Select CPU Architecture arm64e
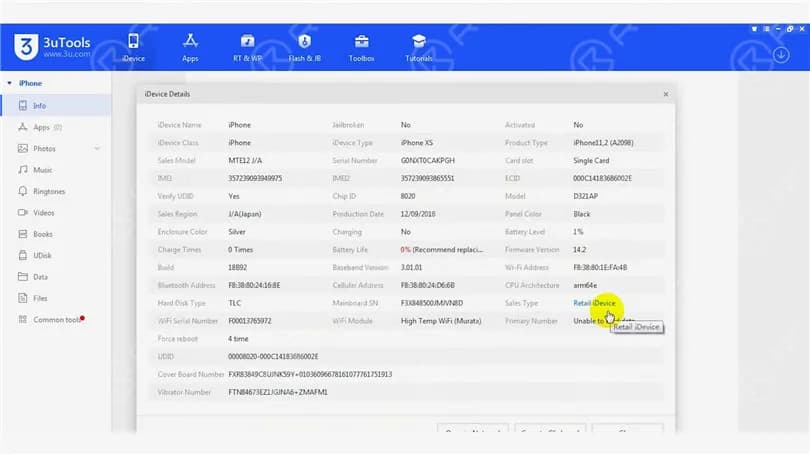The height and width of the screenshot is (455, 810). point(585,285)
